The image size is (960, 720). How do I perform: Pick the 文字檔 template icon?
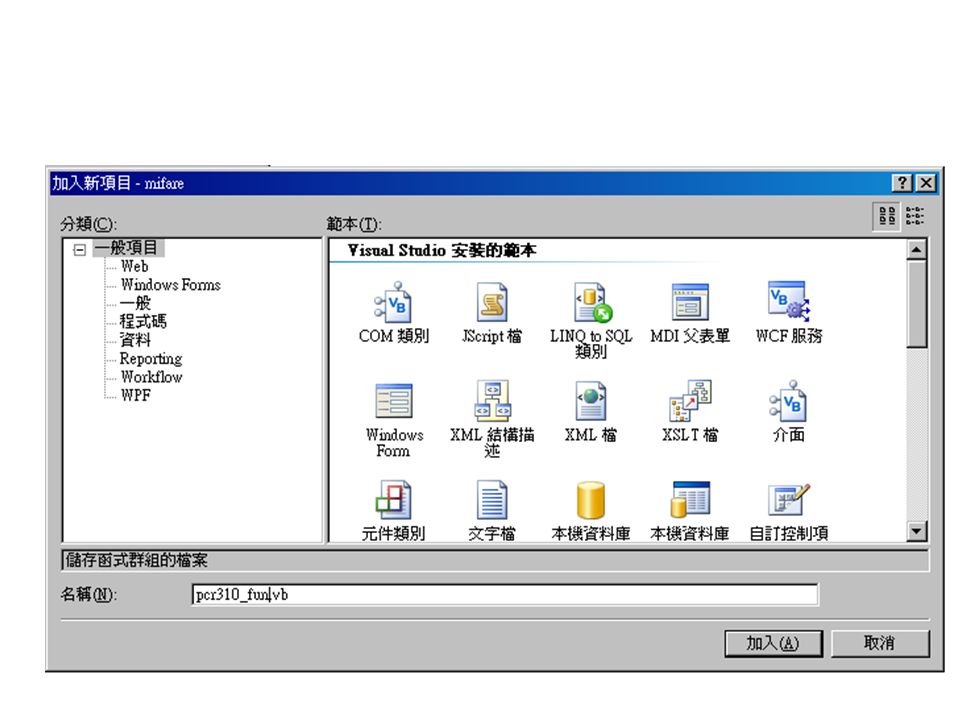[x=492, y=500]
